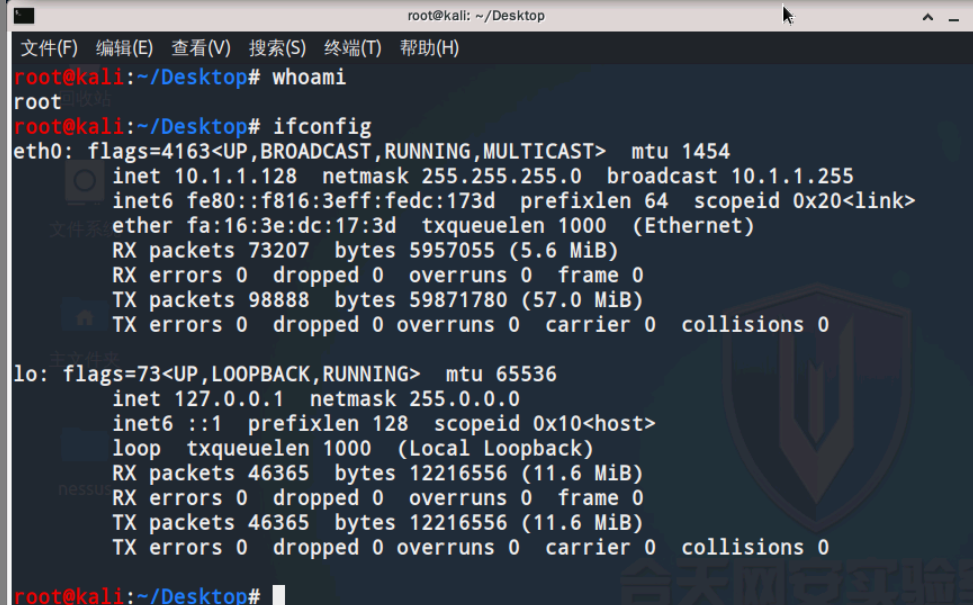The height and width of the screenshot is (605, 973).
Task: Click the scopeid 0x20<link> text
Action: pyautogui.click(x=804, y=201)
